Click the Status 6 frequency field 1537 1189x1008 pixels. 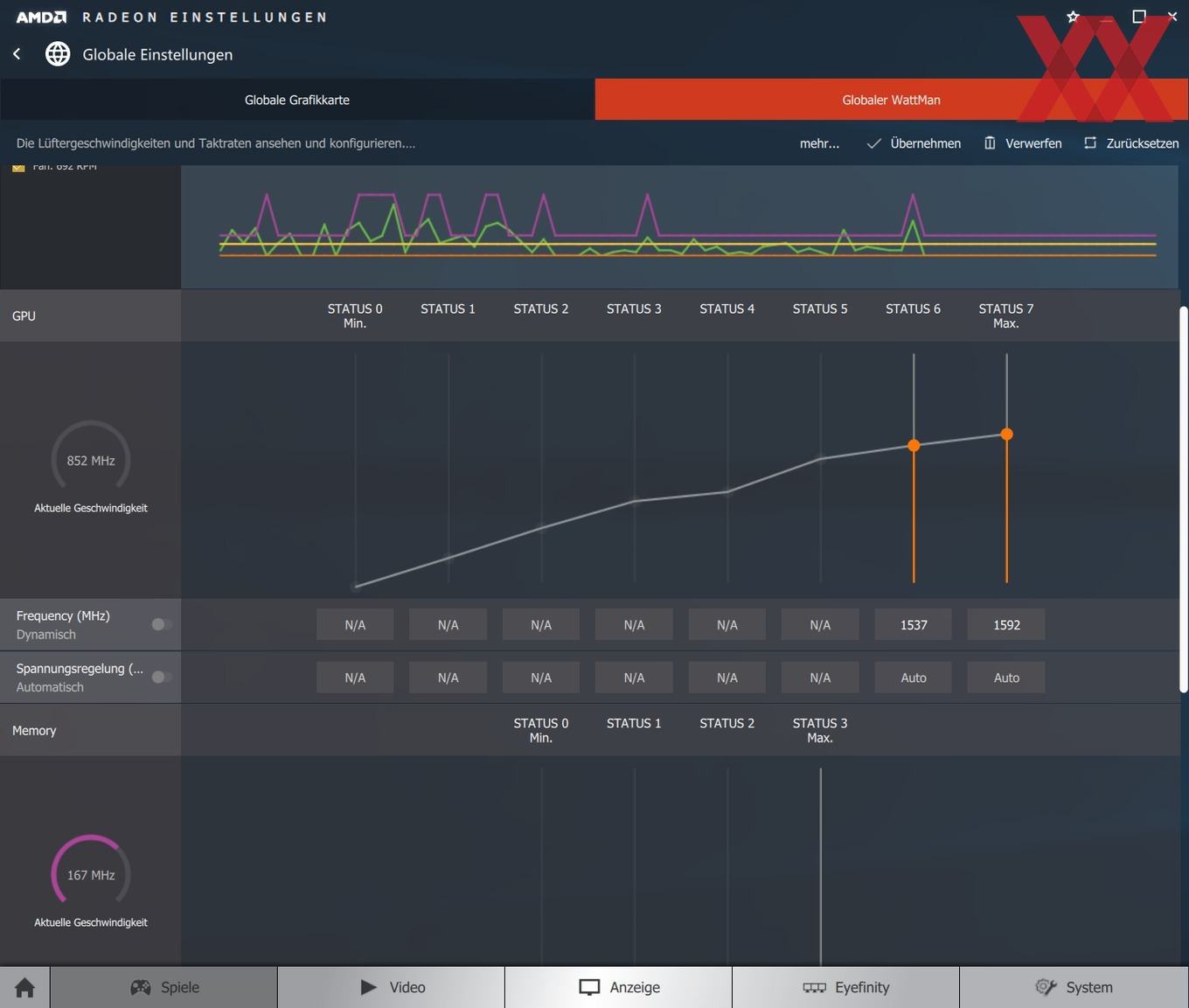[914, 625]
